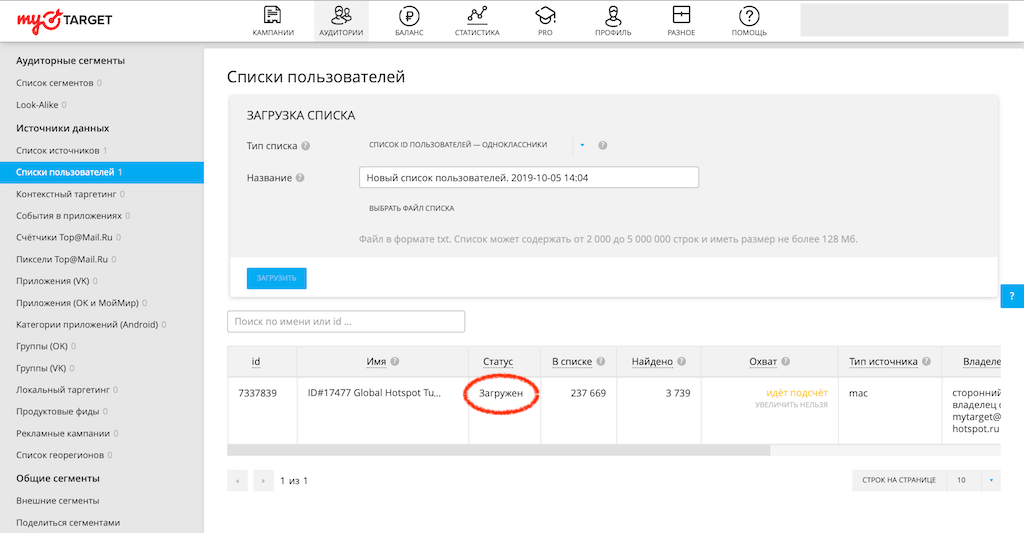
Task: Open the Строк на странице dropdown
Action: tap(991, 480)
